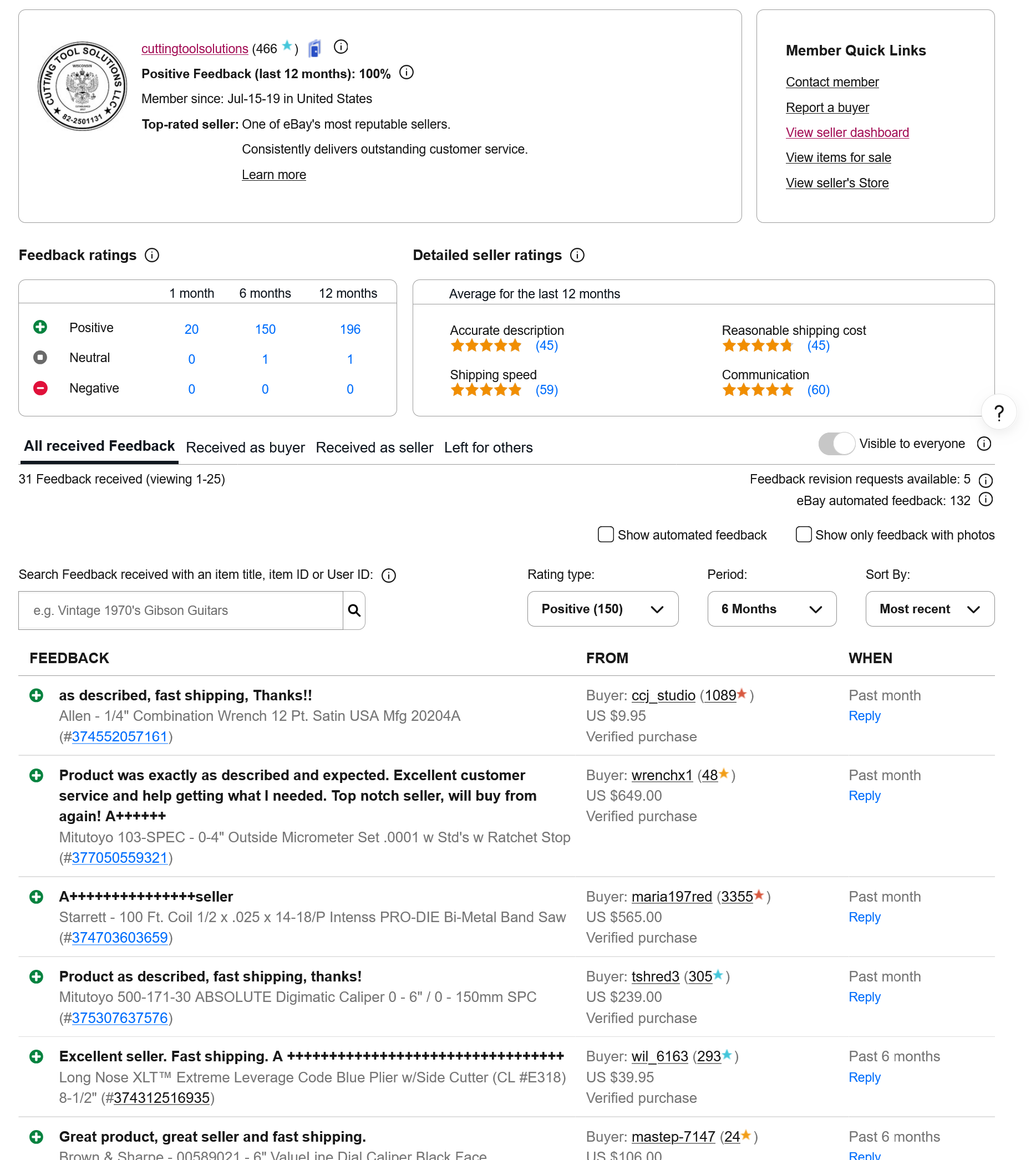Click the eBay Store icon beside seller name
The width and height of the screenshot is (1036, 1160).
[315, 49]
